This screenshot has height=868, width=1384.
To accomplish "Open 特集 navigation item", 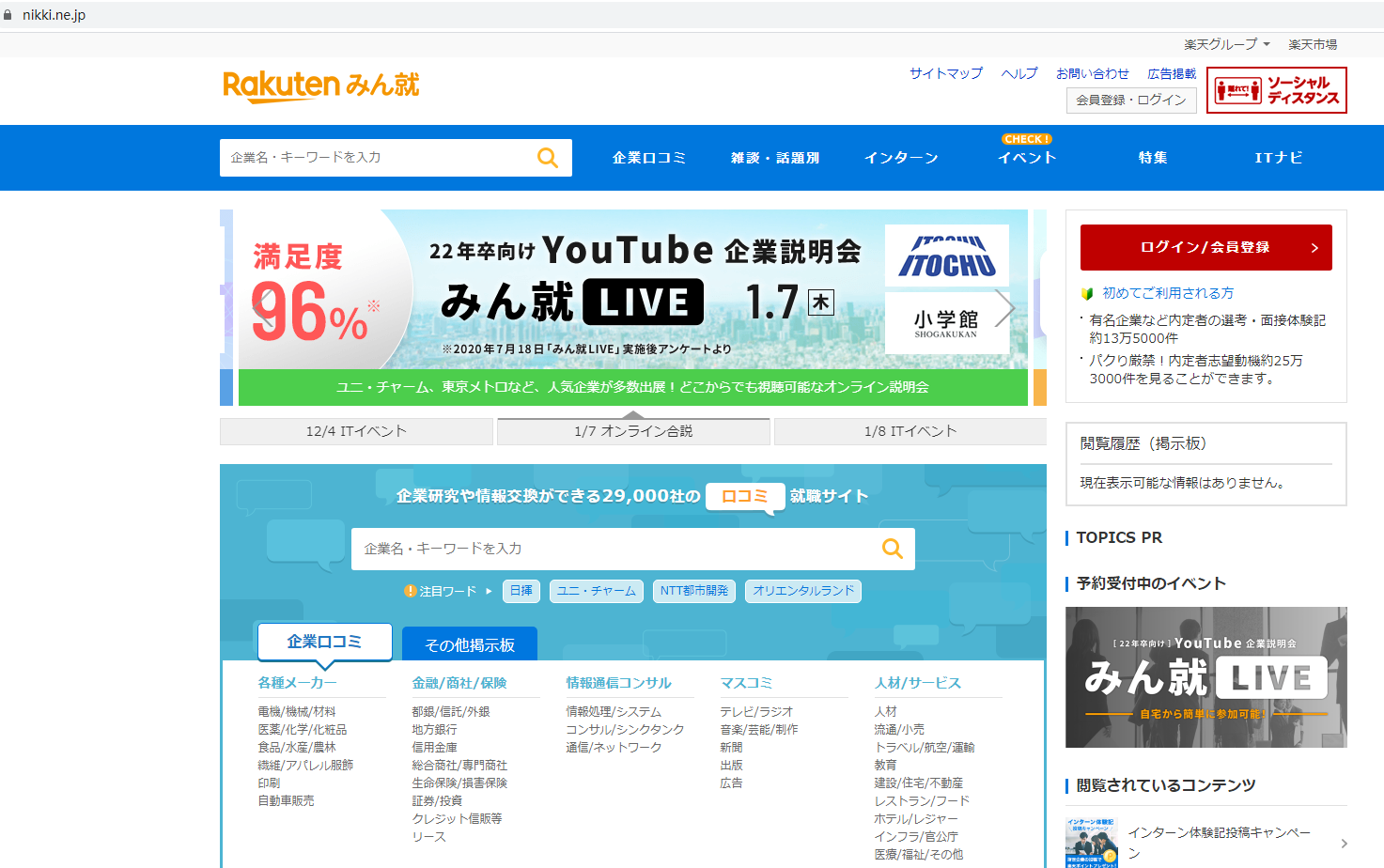I will (x=1153, y=158).
